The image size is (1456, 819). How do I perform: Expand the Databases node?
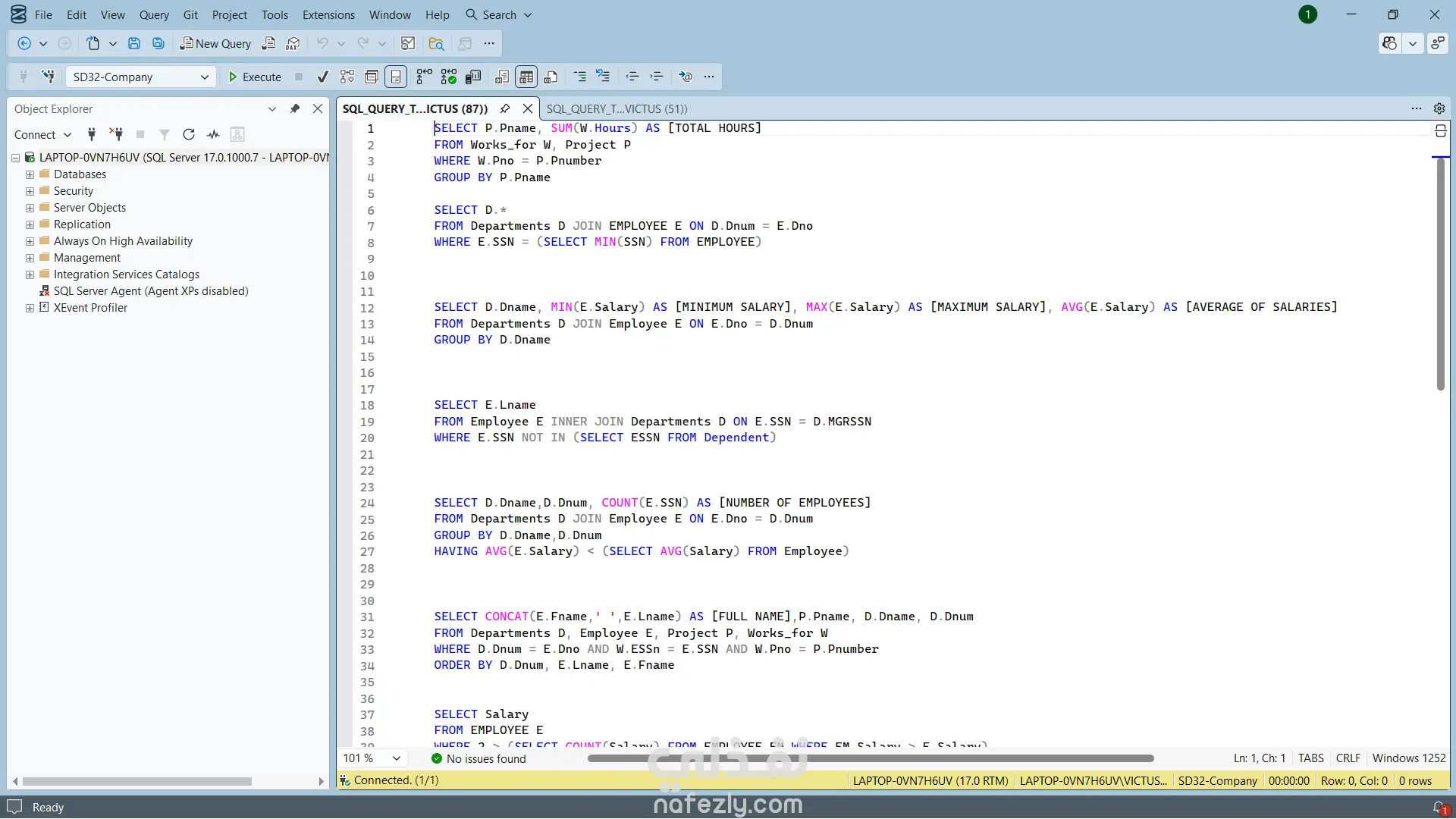coord(30,174)
